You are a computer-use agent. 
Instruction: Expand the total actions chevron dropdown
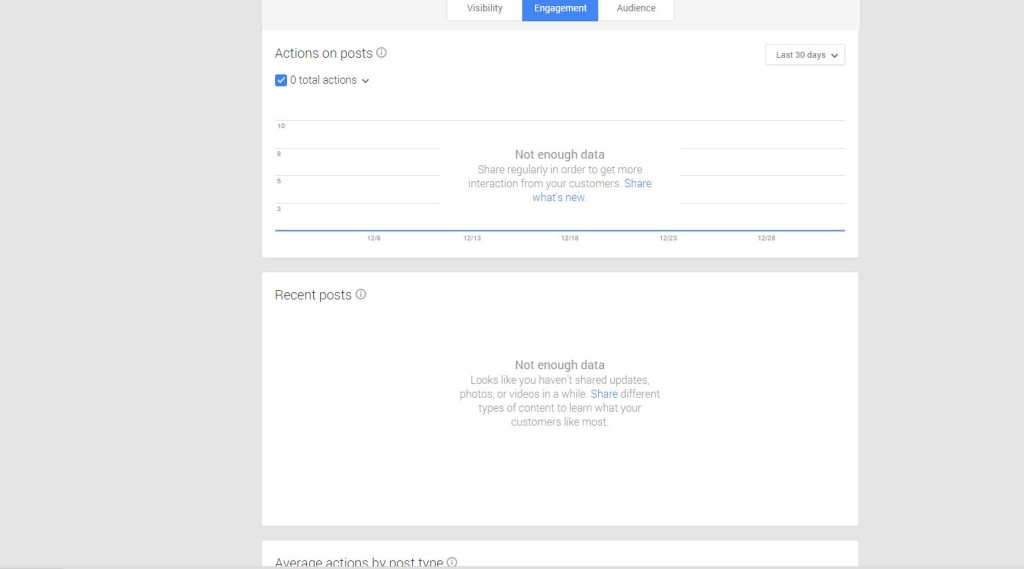tap(365, 81)
